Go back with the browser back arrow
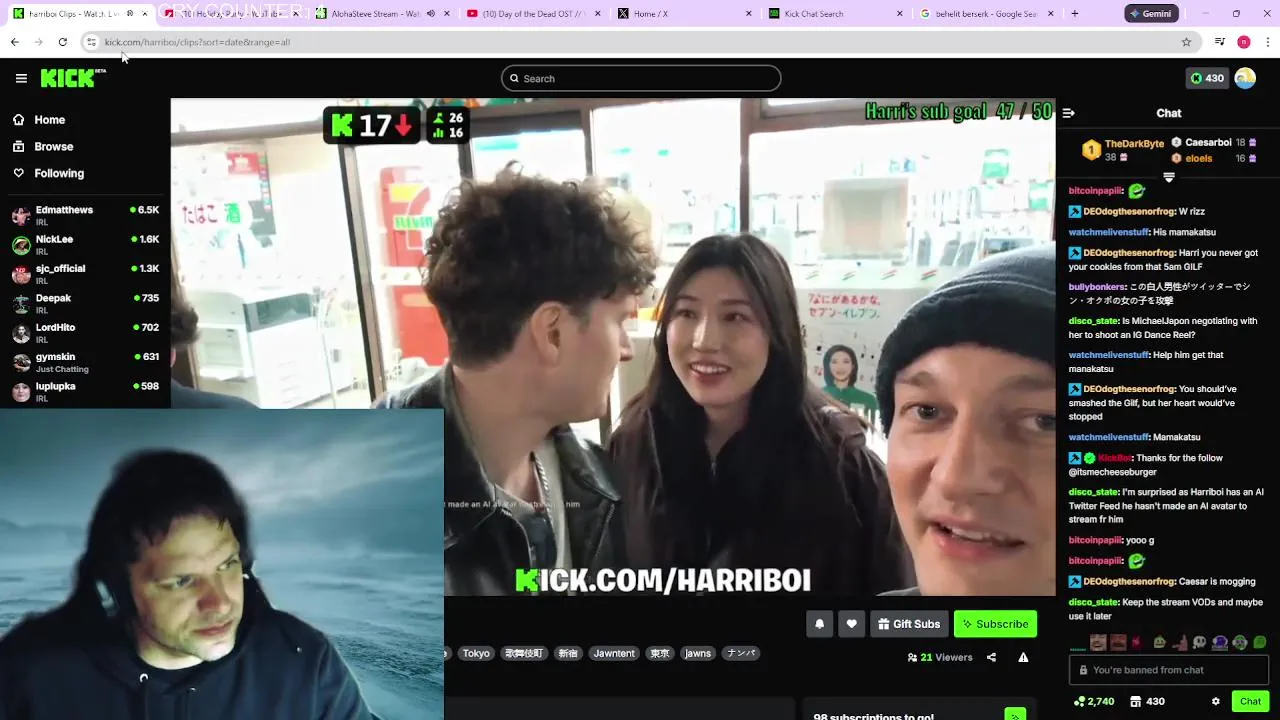Screen dimensions: 1280x720 (15, 42)
